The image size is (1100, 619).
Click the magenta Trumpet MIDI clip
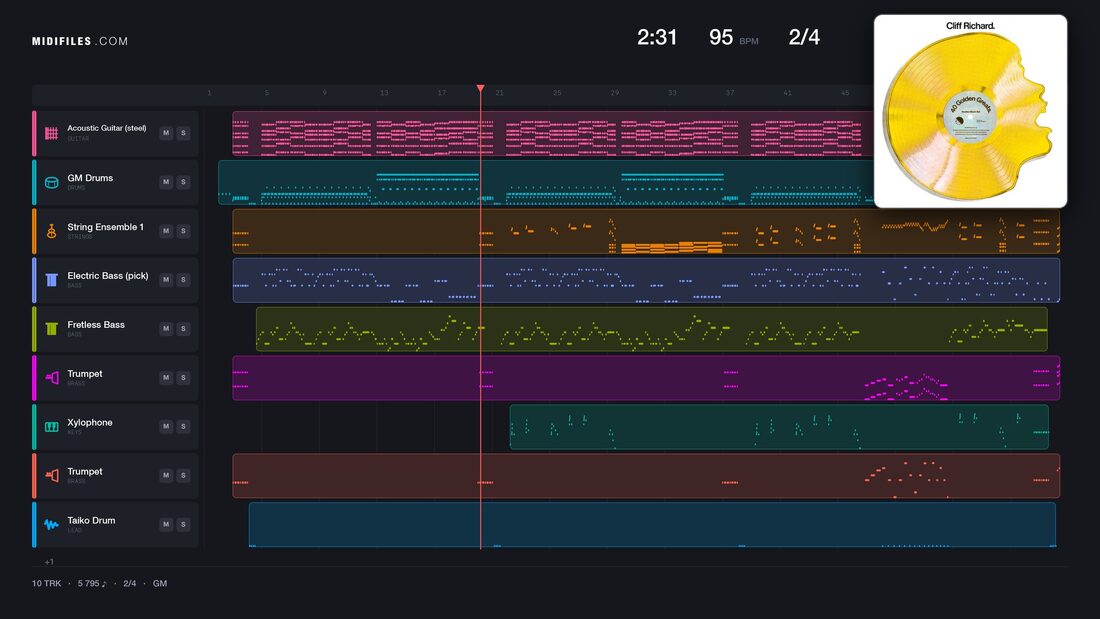click(646, 378)
